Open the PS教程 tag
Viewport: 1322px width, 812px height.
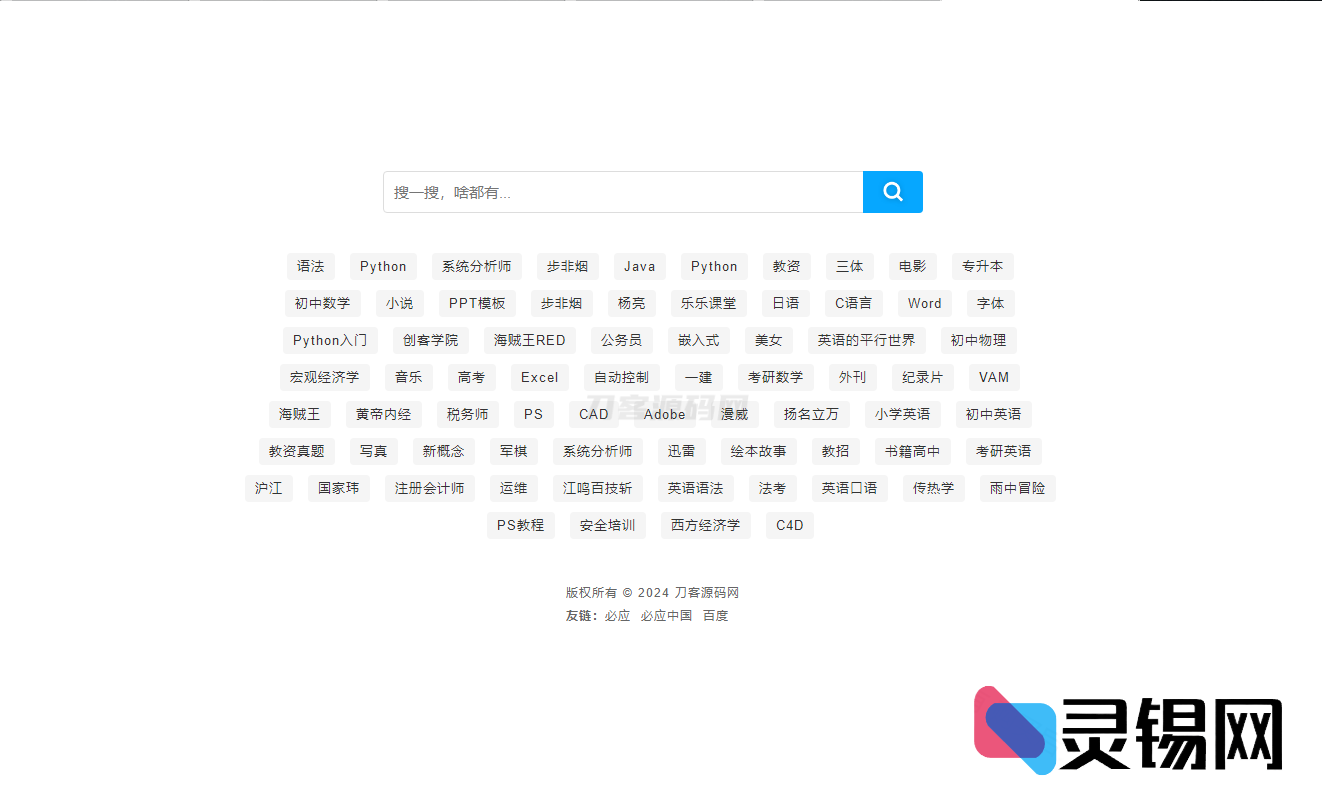click(x=521, y=525)
